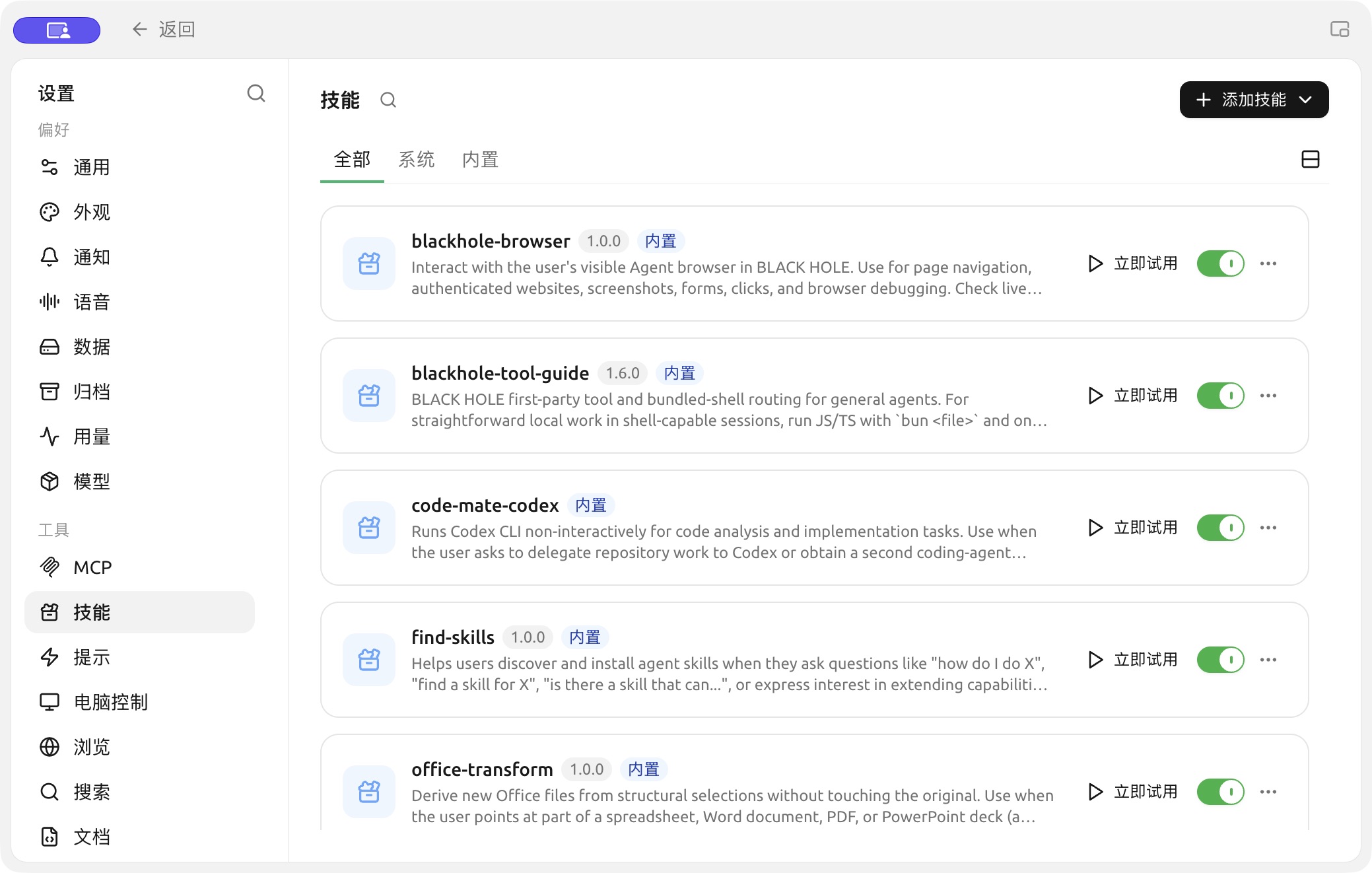Viewport: 1372px width, 873px height.
Task: Click the 1.0.0 version badge on blackhole-browser
Action: coord(603,241)
